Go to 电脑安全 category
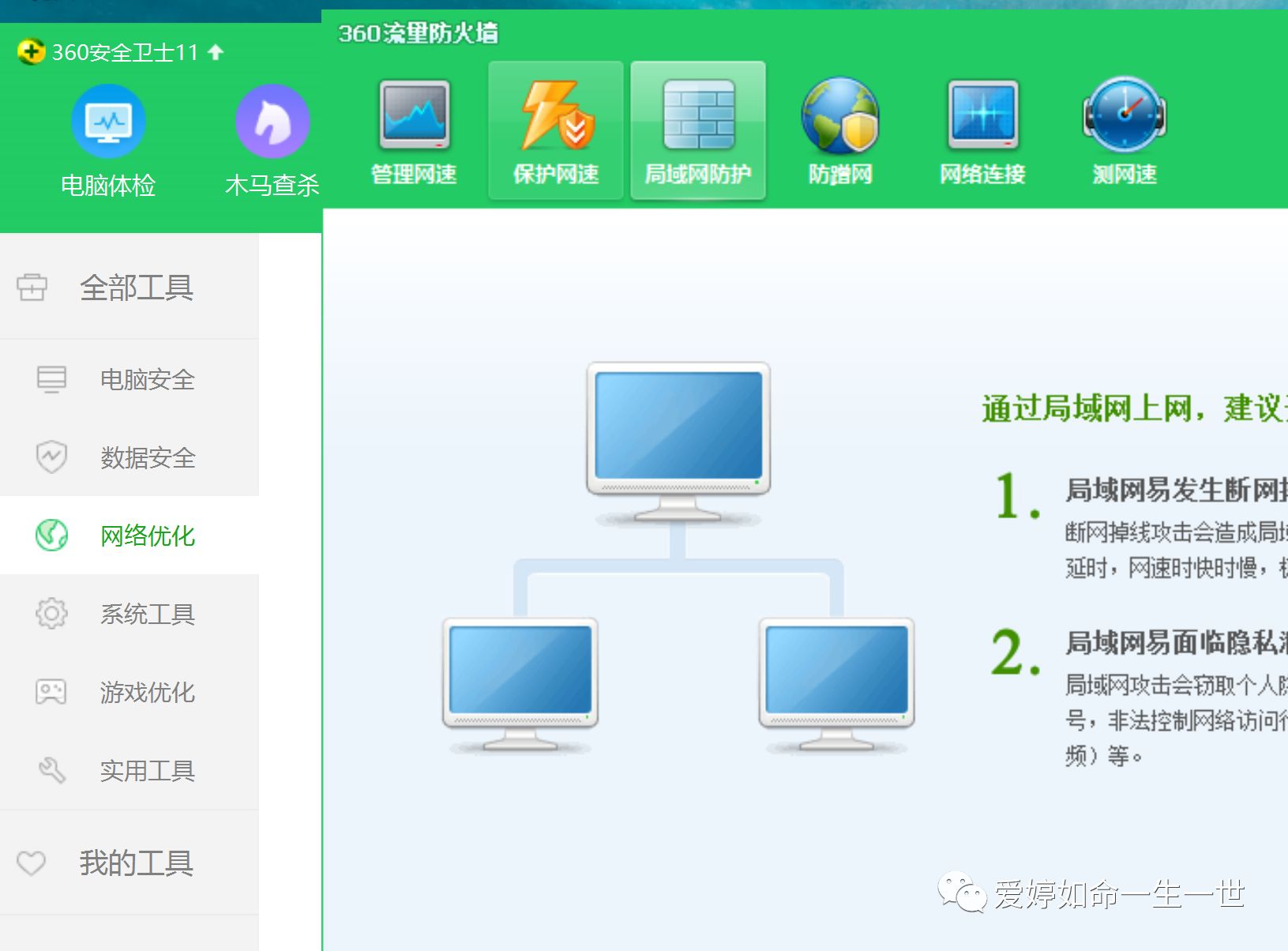Image resolution: width=1288 pixels, height=951 pixels. click(130, 379)
